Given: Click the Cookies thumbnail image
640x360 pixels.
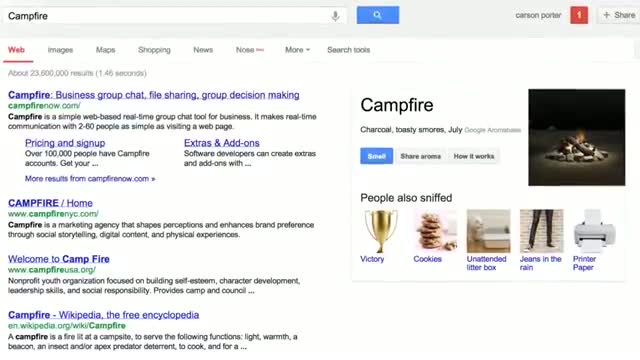Looking at the screenshot, I should [435, 231].
